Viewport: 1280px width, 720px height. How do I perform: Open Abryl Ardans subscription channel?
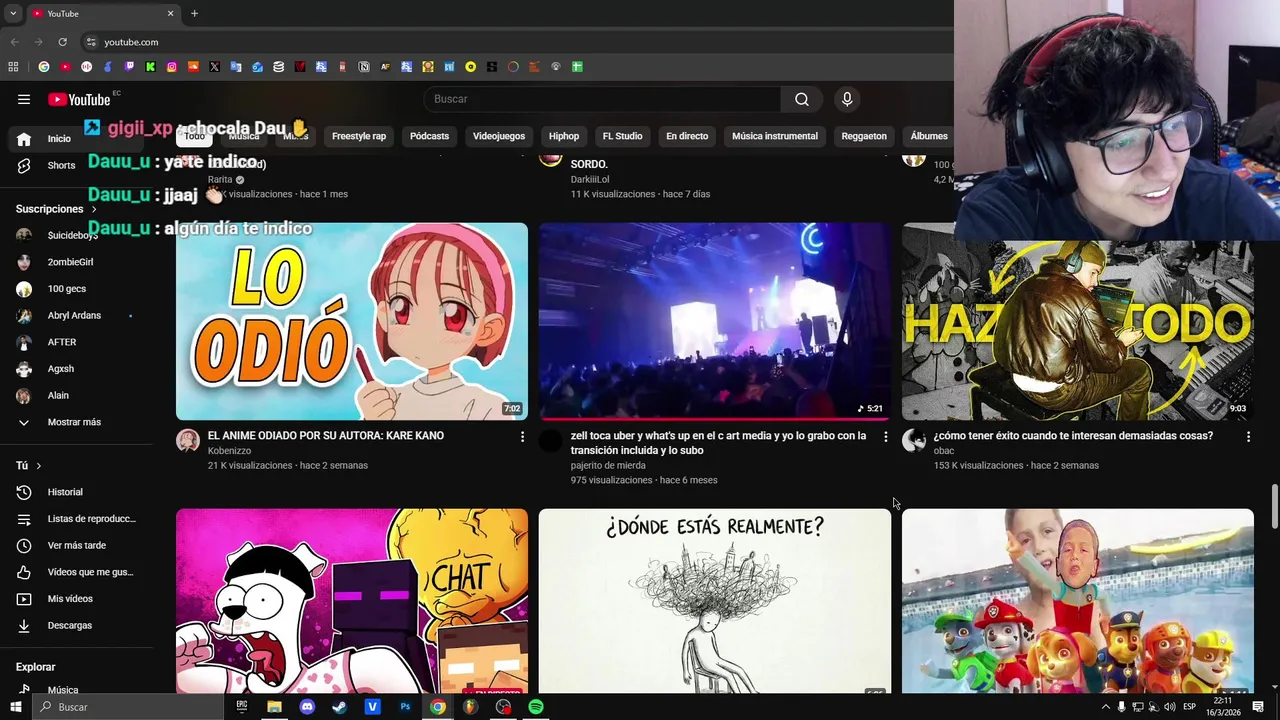74,315
